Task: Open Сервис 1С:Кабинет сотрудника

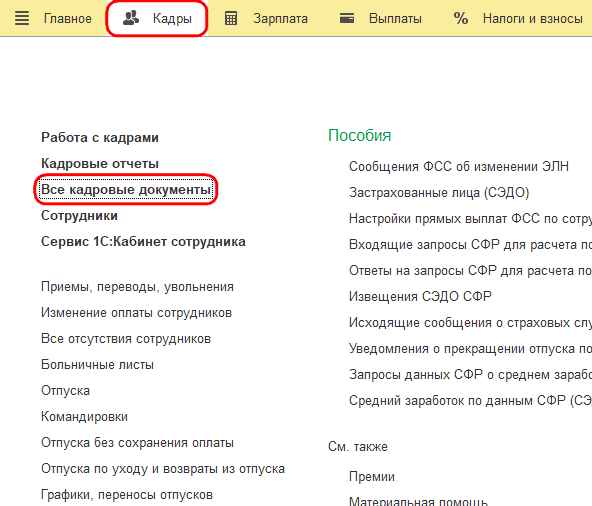Action: 143,242
